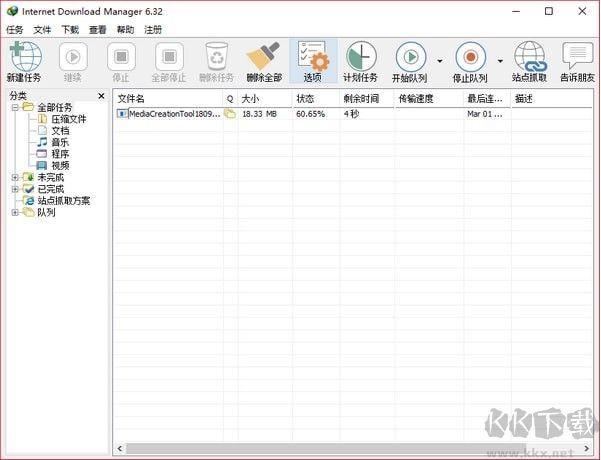Select the 视频 category
Viewport: 601px width, 460px height.
[x=61, y=166]
